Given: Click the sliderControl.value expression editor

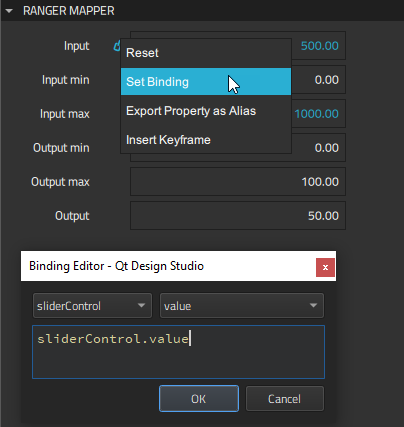Looking at the screenshot, I should pos(178,352).
